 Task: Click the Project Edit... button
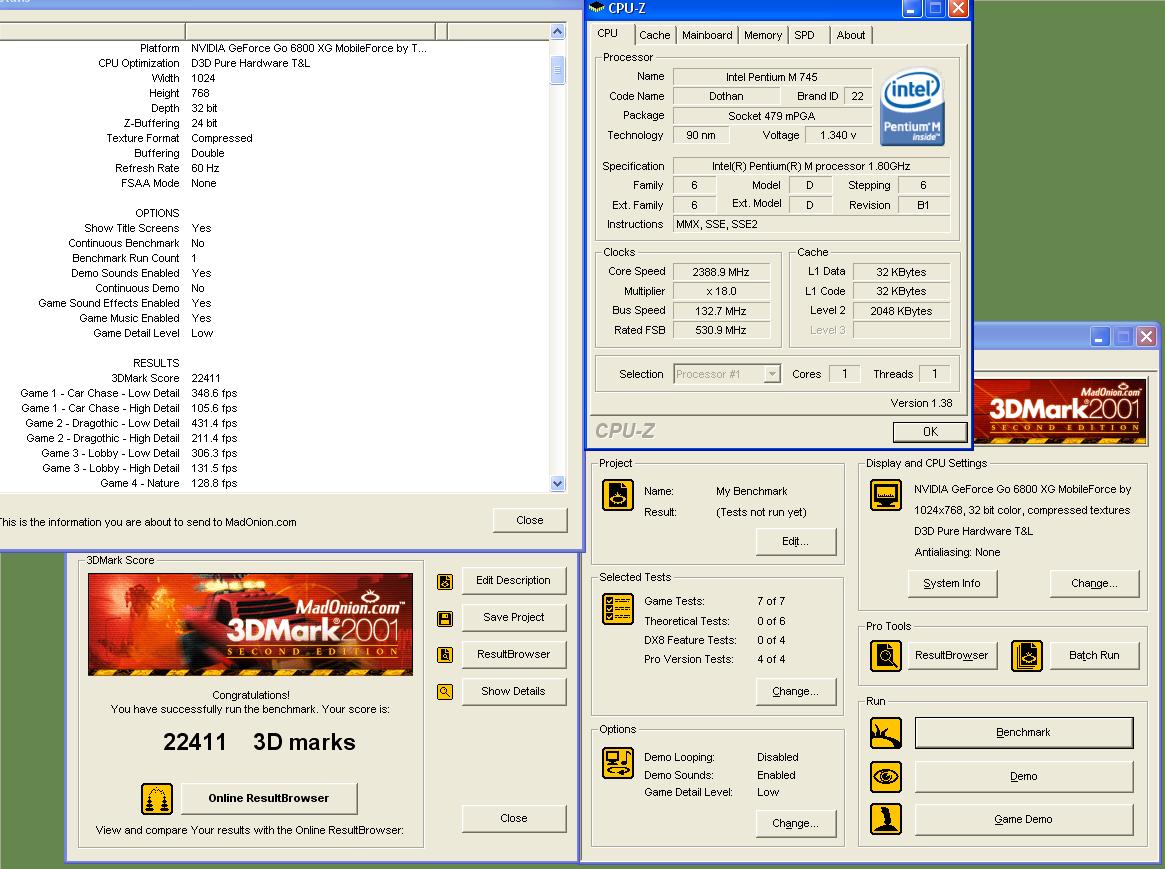pos(795,541)
